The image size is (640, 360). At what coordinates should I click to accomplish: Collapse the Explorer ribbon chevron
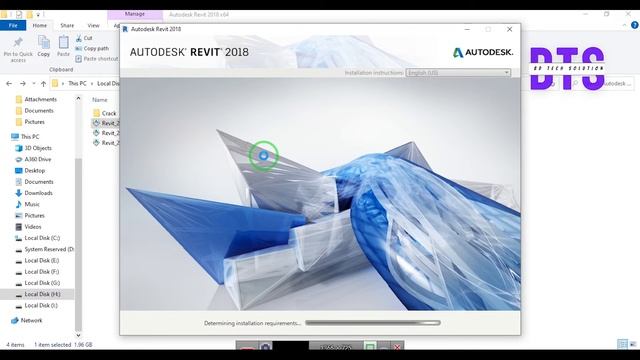(624, 25)
